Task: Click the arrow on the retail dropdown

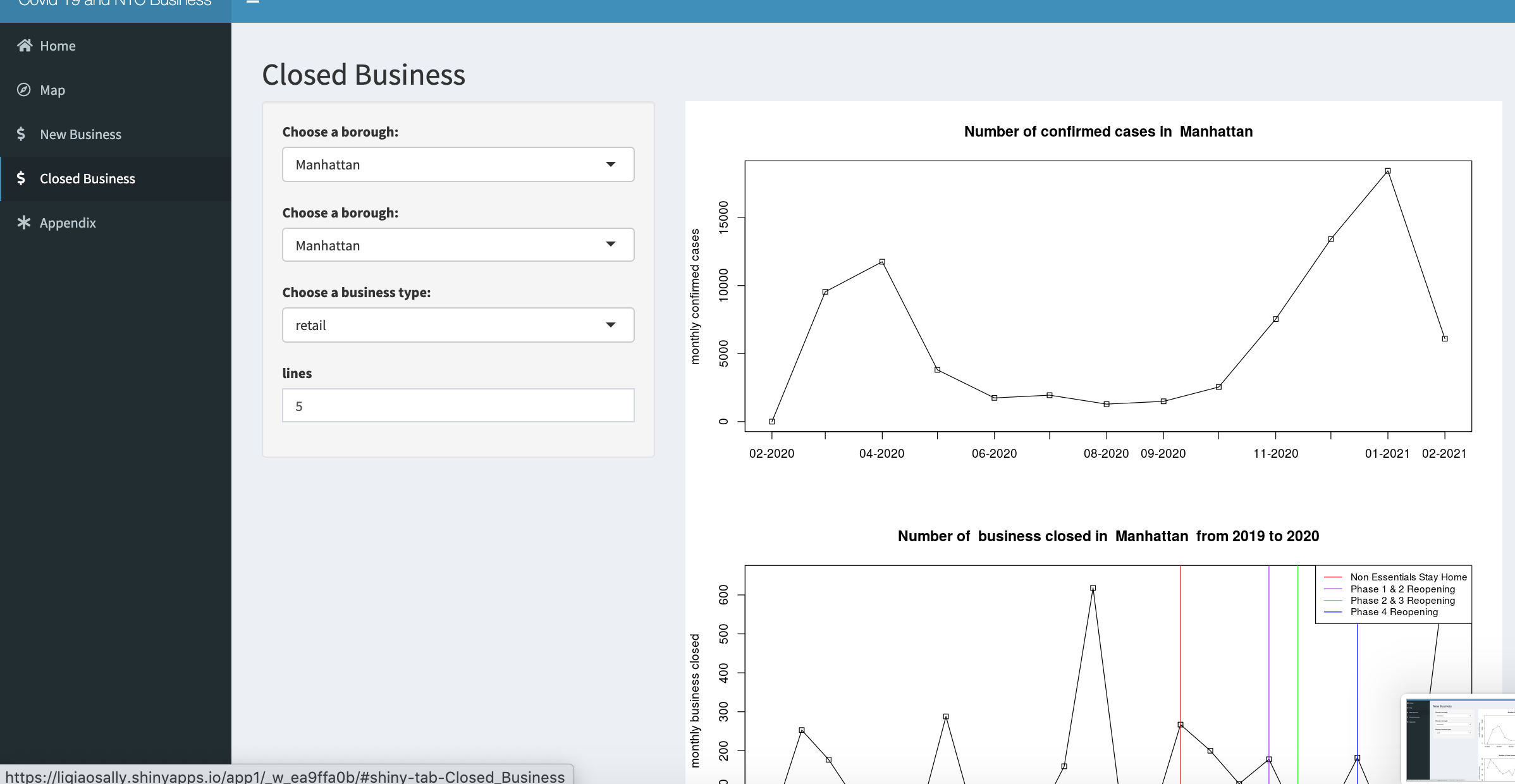Action: (610, 325)
